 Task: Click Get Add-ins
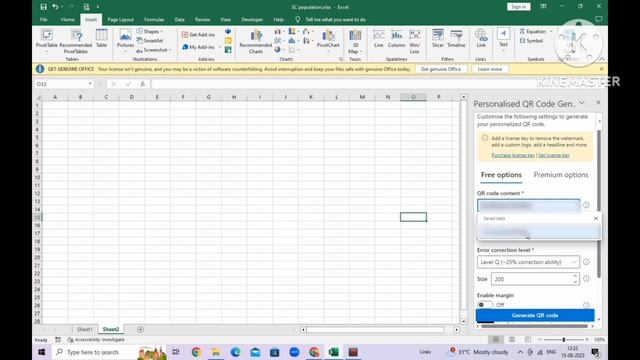(x=198, y=35)
